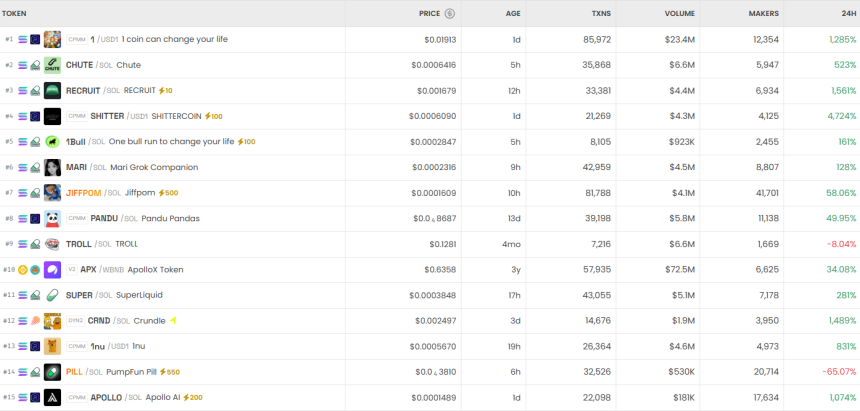This screenshot has width=860, height=411.
Task: Sort by the MAKERS column header
Action: tap(763, 14)
